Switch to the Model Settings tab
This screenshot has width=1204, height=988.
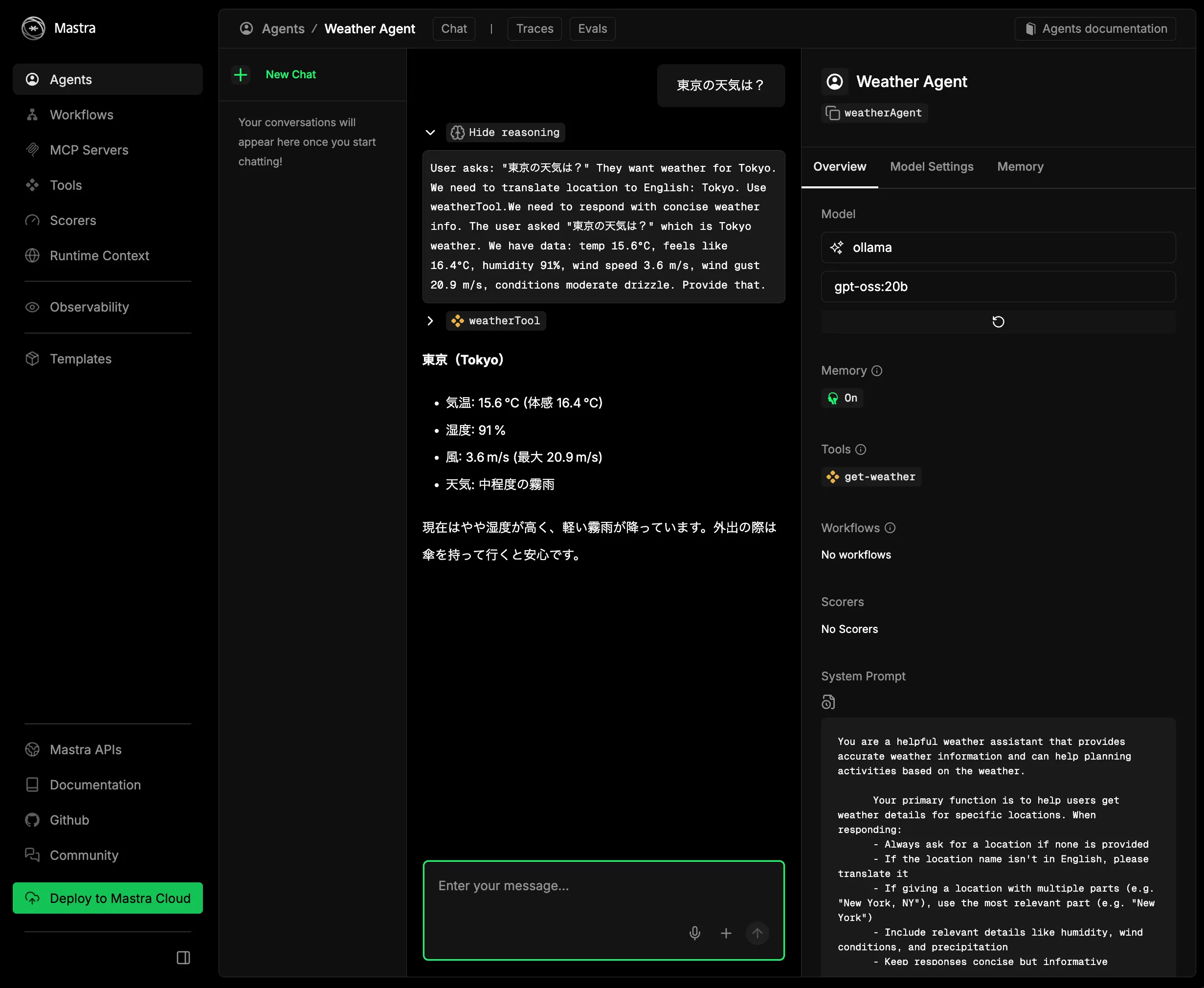pos(932,167)
